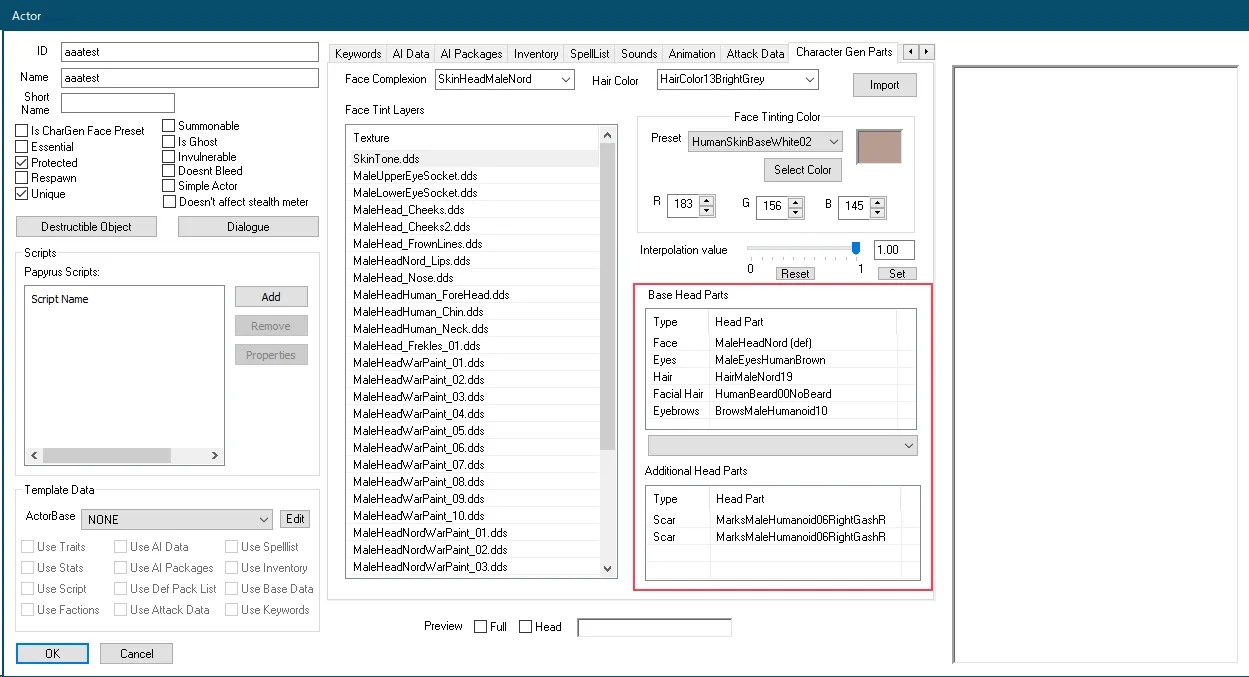Increase the G color value spinner
The width and height of the screenshot is (1249, 677).
click(x=796, y=201)
